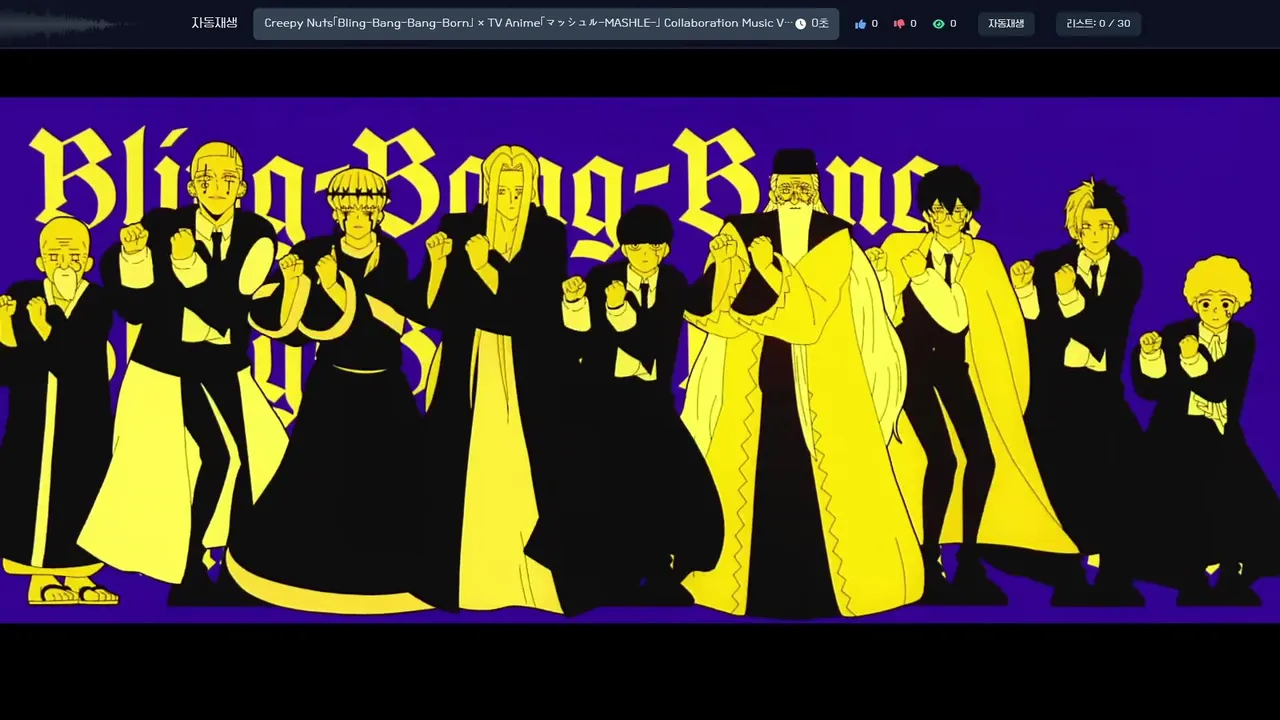Click the 자동재생 label left of the title
Image resolution: width=1280 pixels, height=720 pixels.
(214, 23)
